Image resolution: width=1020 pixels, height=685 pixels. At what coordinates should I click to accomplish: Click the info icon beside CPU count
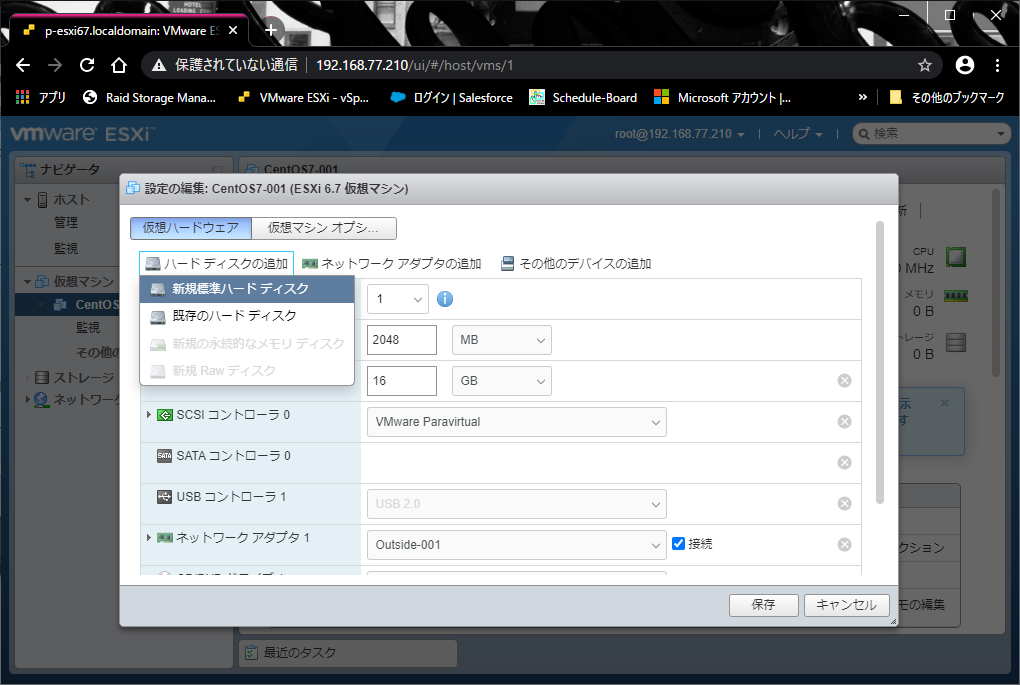(x=445, y=299)
